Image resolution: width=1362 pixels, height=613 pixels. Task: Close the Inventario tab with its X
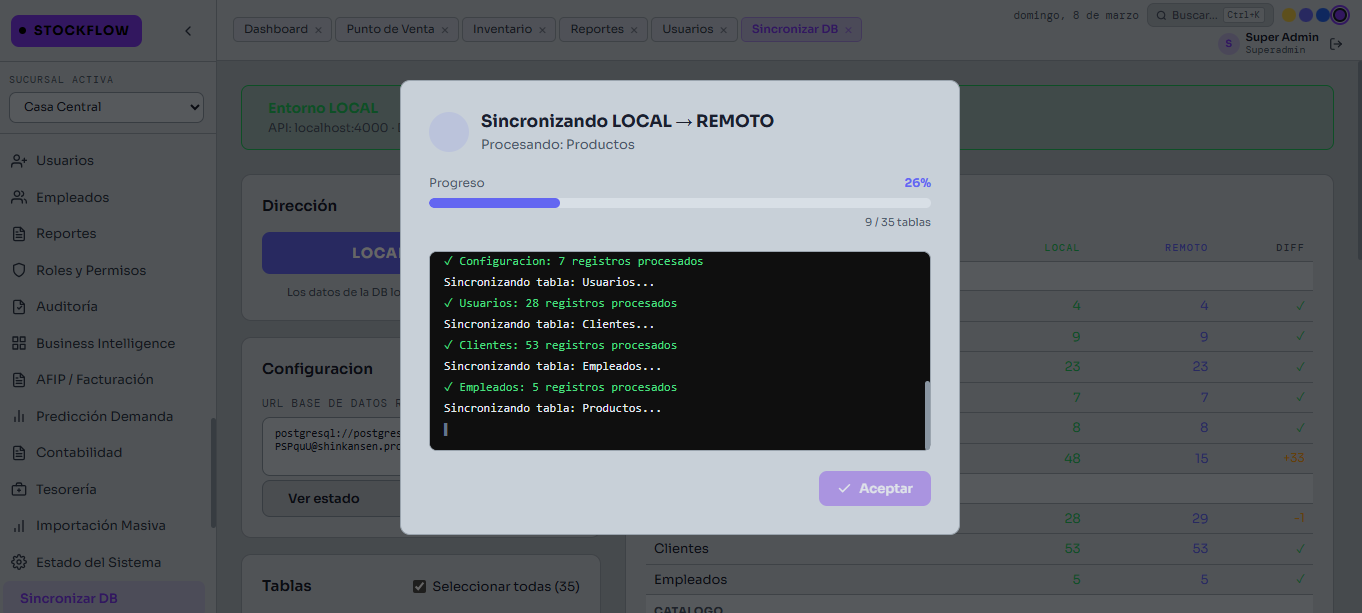[x=543, y=30]
